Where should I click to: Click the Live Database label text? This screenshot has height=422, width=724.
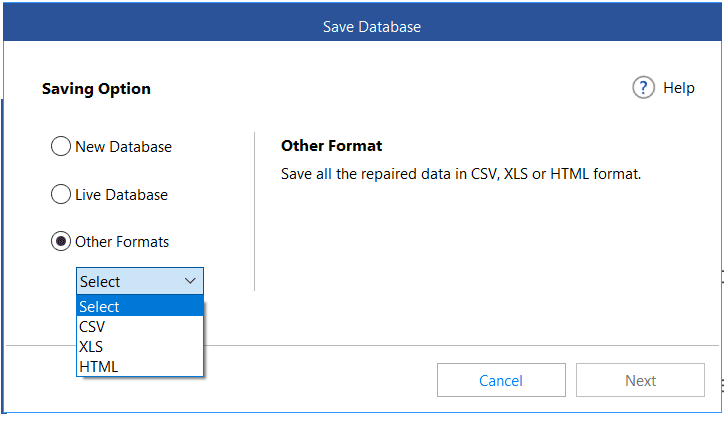click(121, 194)
